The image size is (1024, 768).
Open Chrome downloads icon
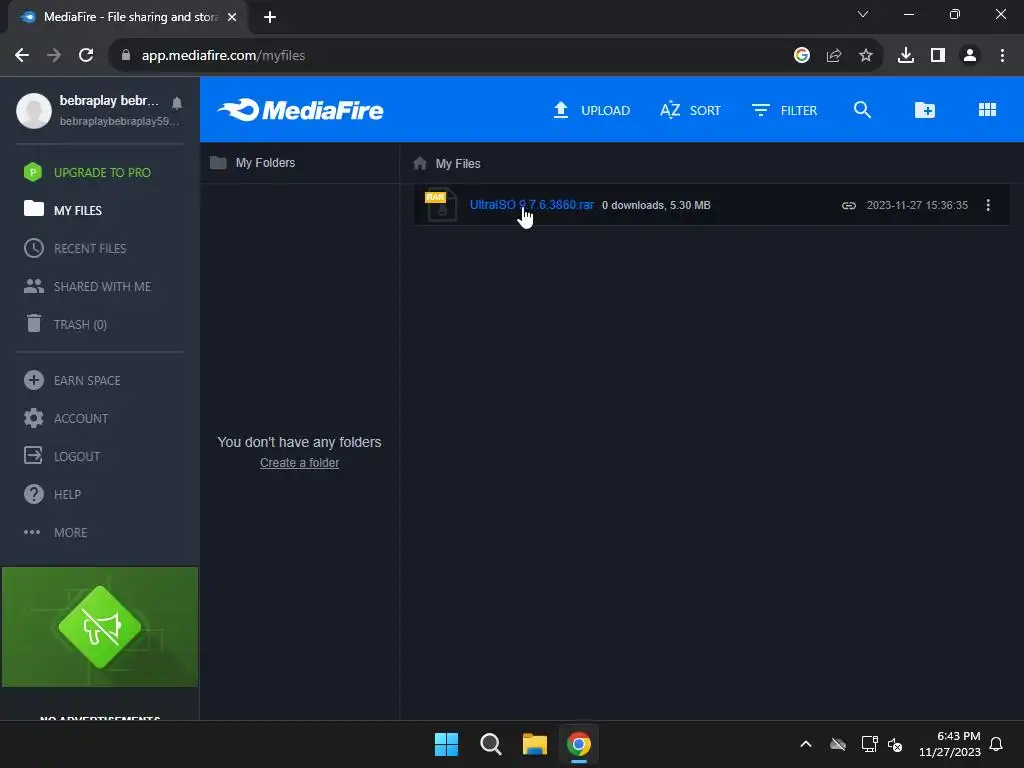point(905,56)
